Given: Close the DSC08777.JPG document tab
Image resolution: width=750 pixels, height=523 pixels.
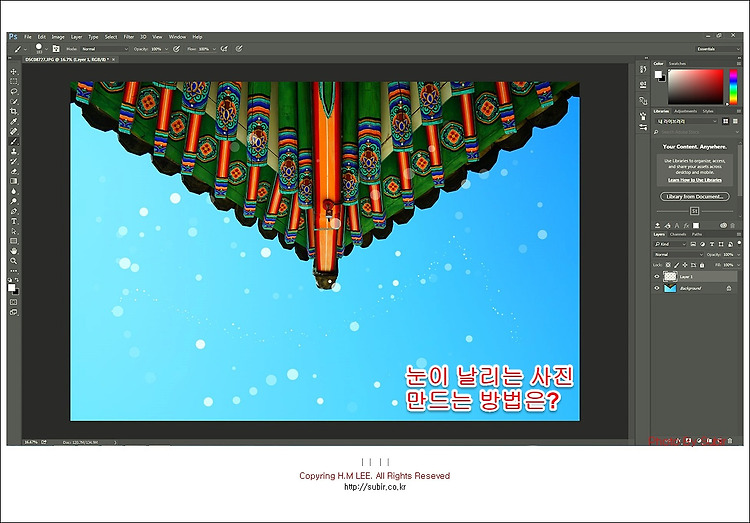Looking at the screenshot, I should coord(113,60).
